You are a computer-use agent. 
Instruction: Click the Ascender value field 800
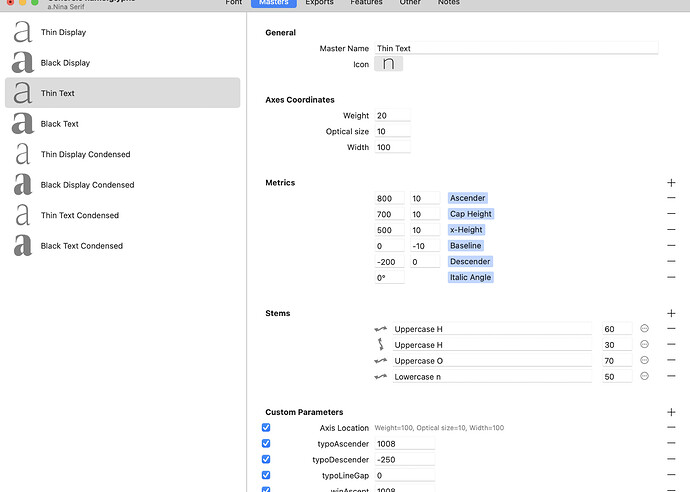389,198
